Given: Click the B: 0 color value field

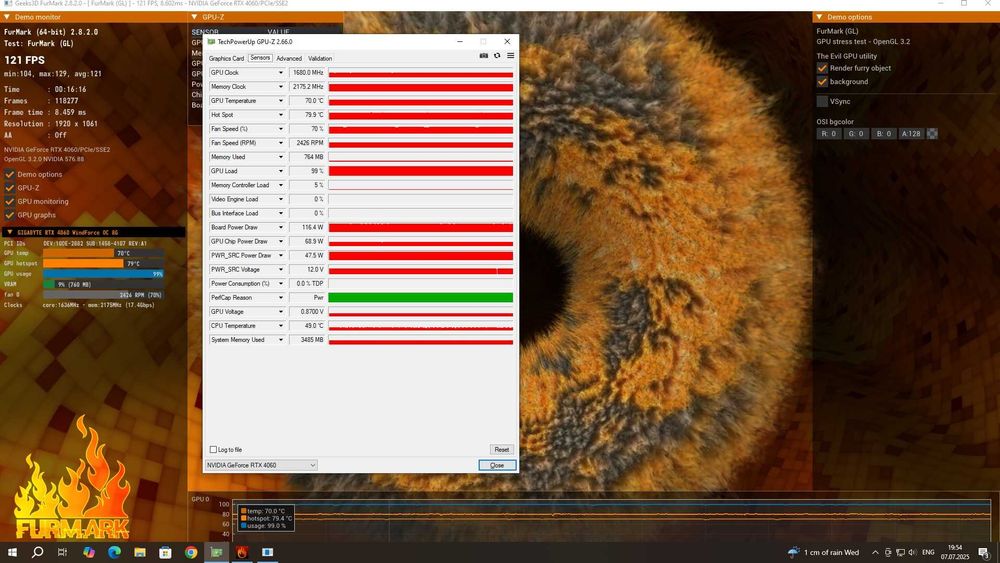Looking at the screenshot, I should click(x=884, y=134).
